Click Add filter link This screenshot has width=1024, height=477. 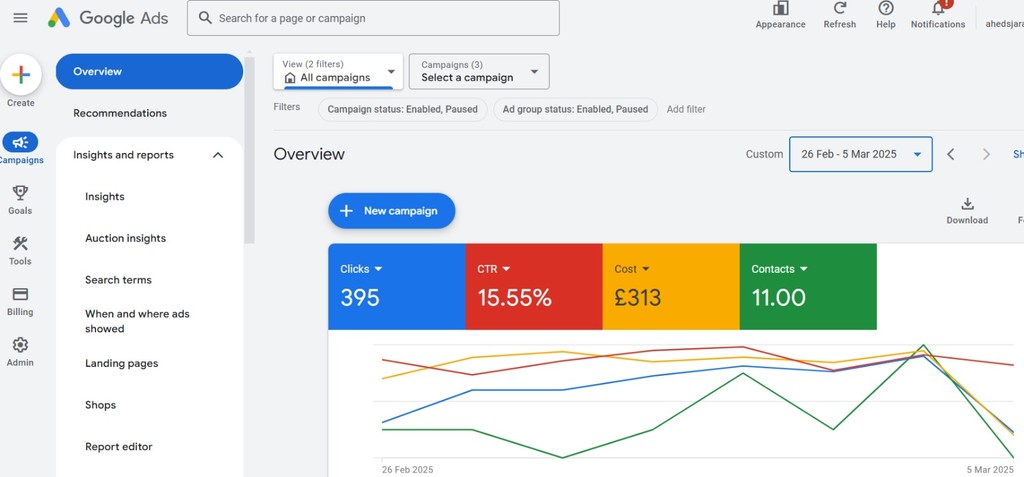click(x=686, y=109)
